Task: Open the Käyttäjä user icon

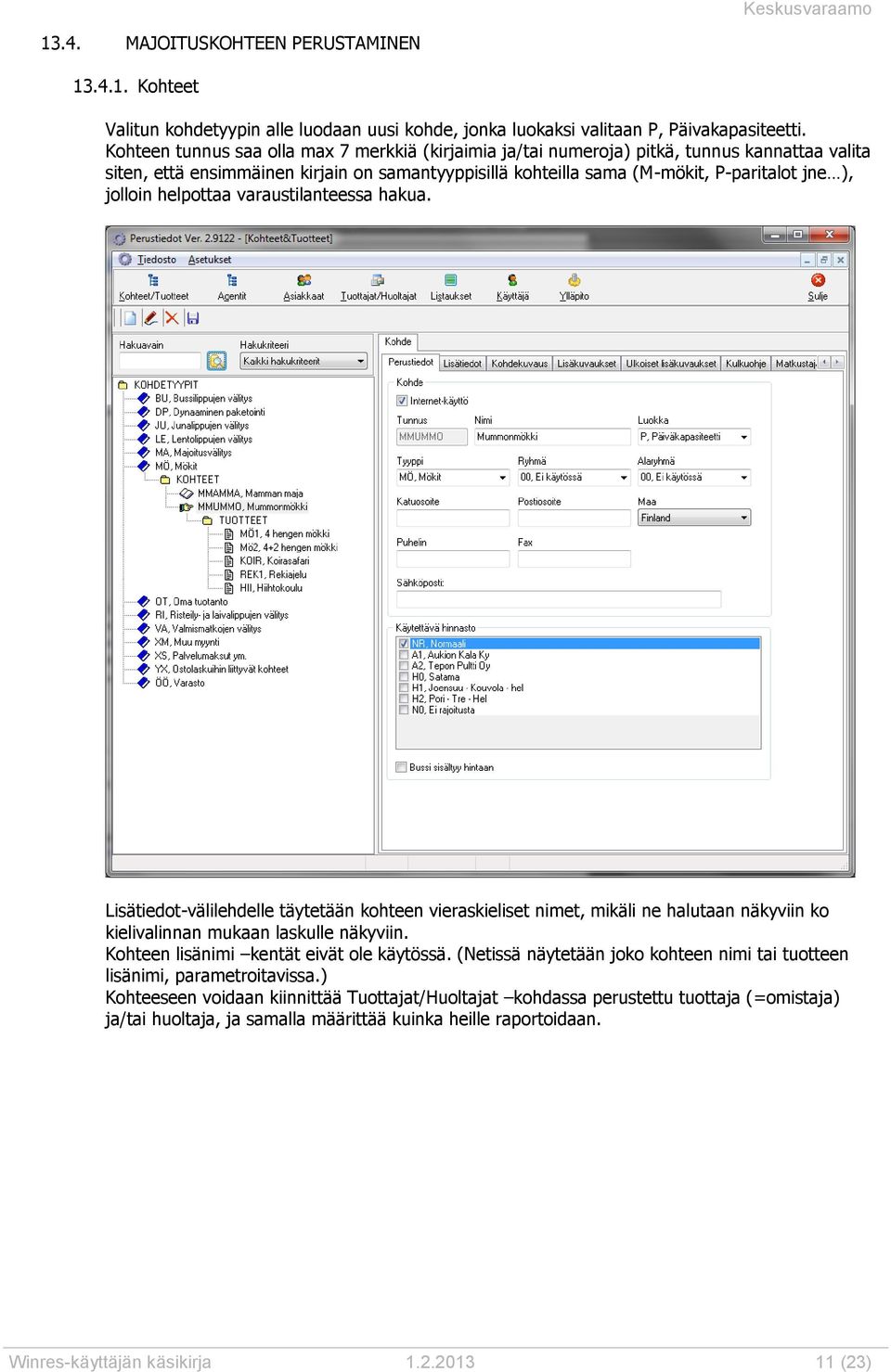Action: tap(512, 280)
